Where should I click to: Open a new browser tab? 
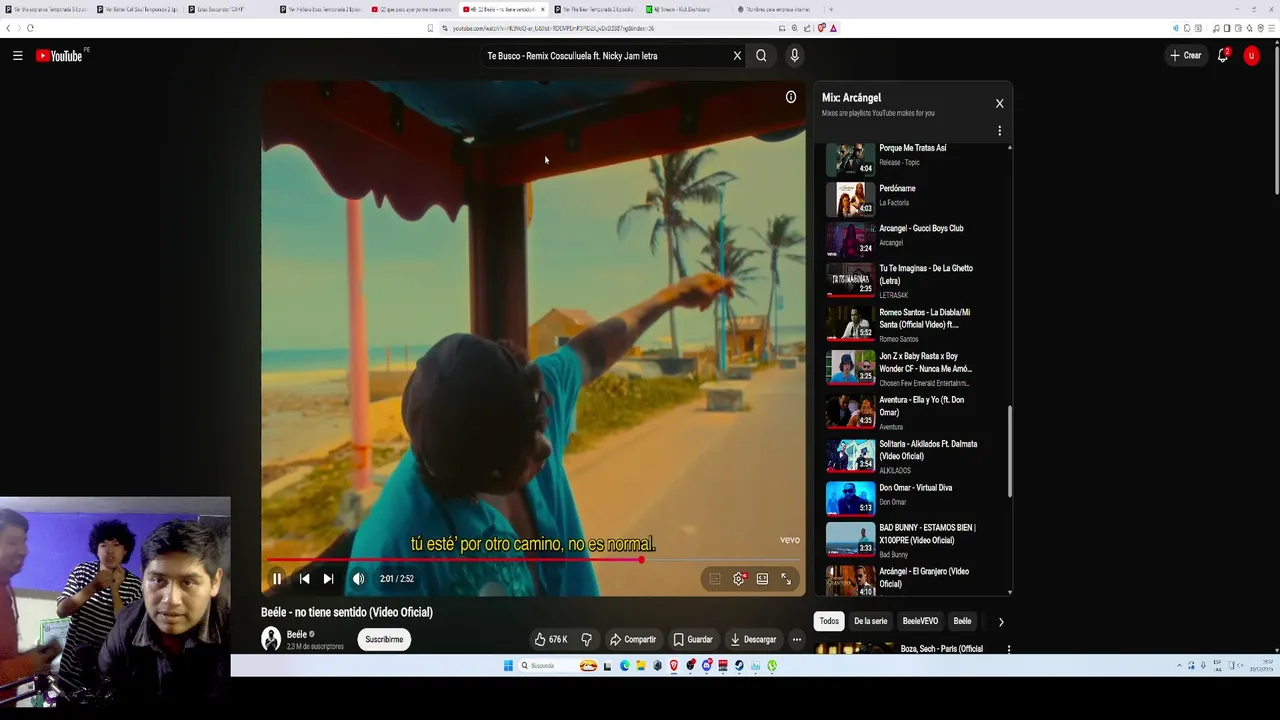(x=831, y=9)
